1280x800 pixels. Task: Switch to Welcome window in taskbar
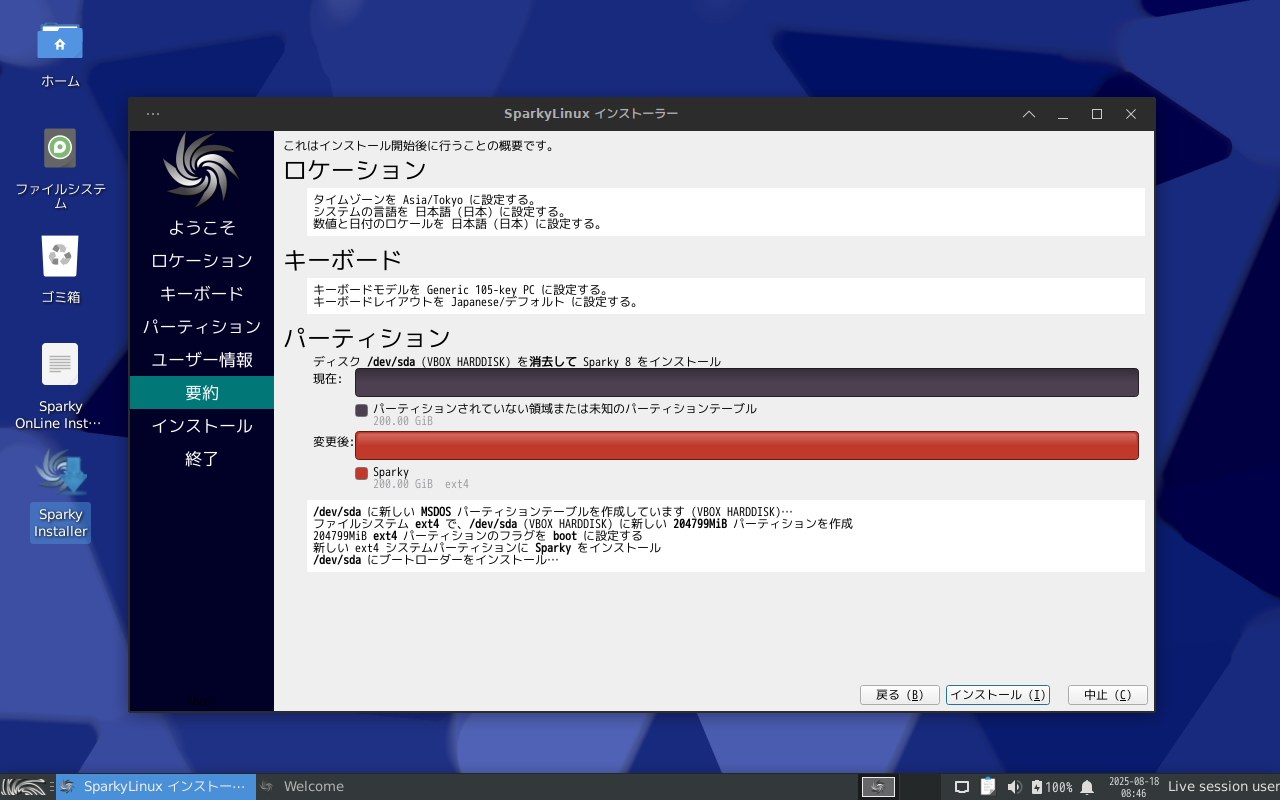[x=313, y=787]
